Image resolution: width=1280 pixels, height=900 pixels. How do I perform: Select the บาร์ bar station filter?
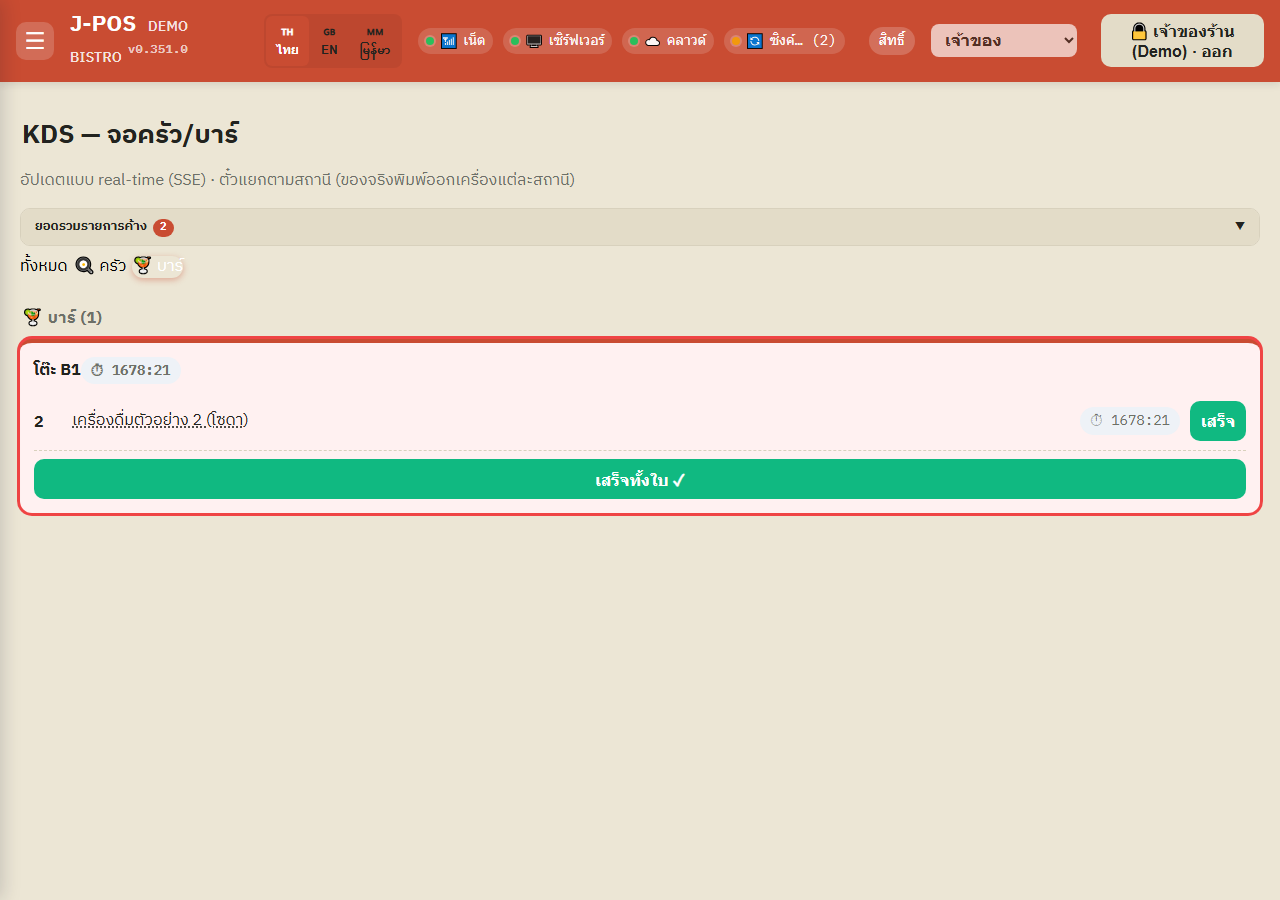[158, 266]
